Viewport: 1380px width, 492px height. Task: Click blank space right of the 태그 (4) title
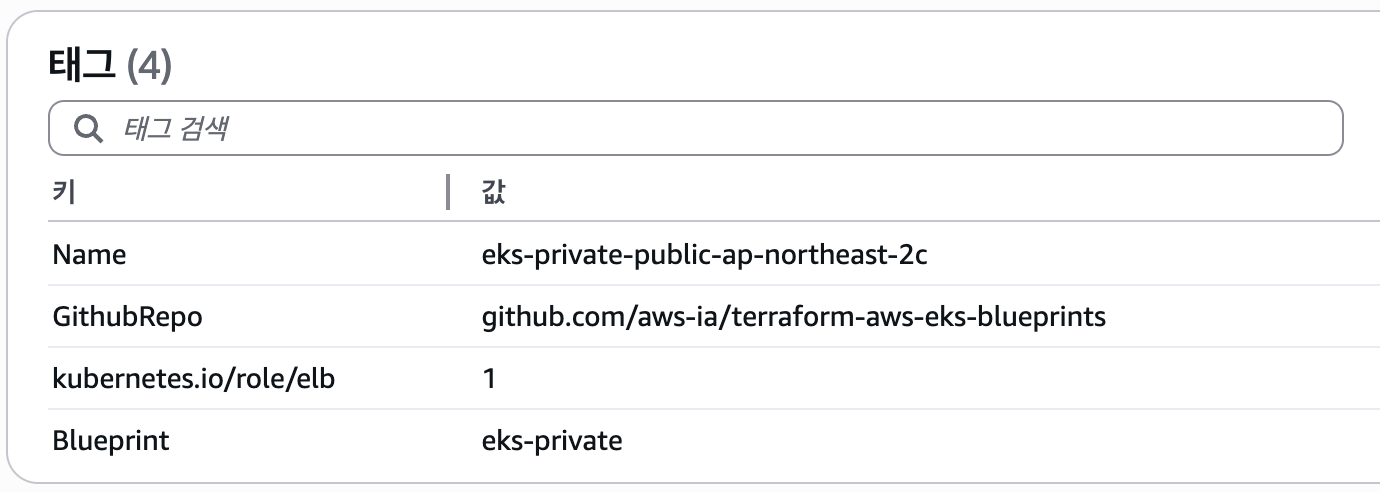click(700, 67)
